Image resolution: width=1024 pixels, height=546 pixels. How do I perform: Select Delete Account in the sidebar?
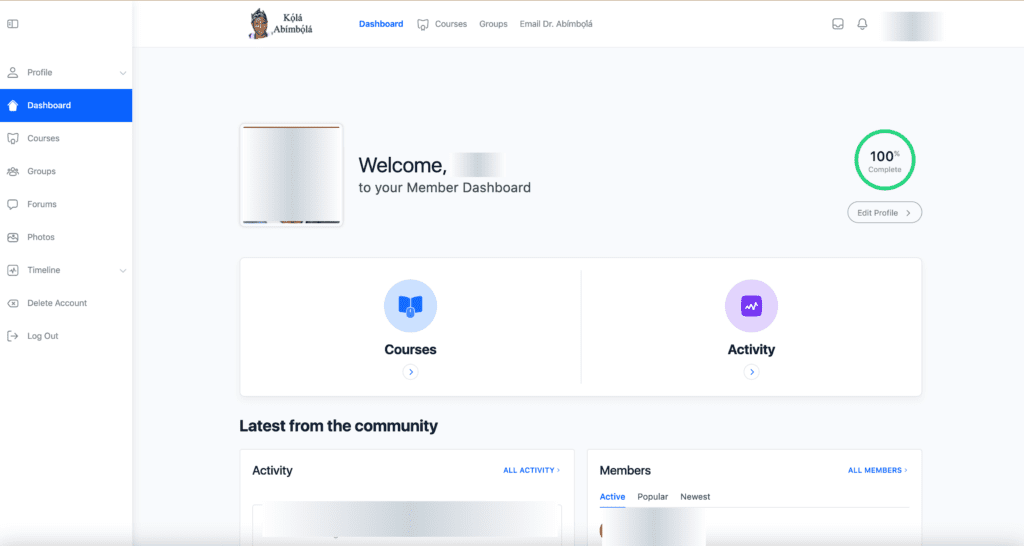click(x=56, y=303)
